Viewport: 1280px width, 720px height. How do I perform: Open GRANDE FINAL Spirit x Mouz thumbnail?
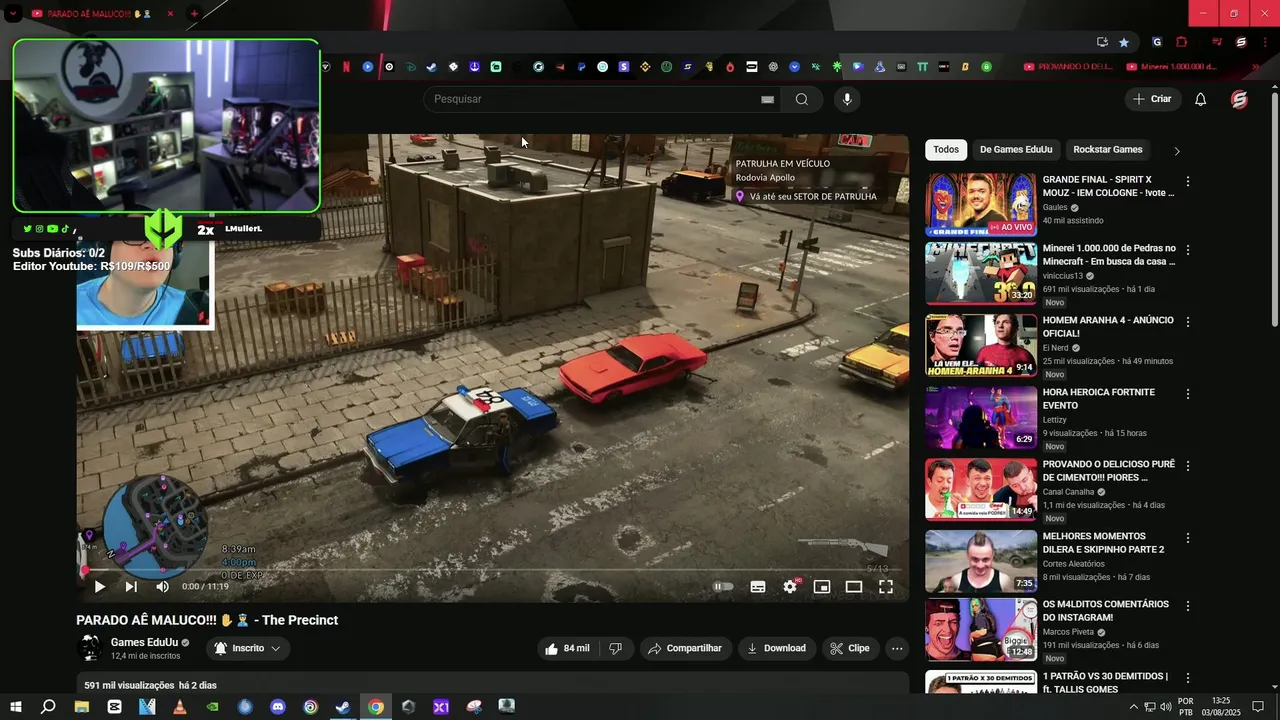pos(981,205)
